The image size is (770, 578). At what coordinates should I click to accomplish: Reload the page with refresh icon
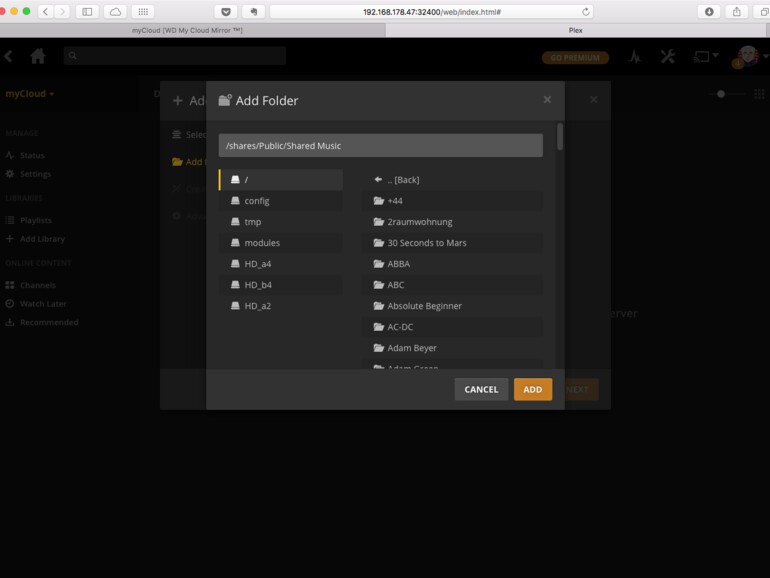585,12
